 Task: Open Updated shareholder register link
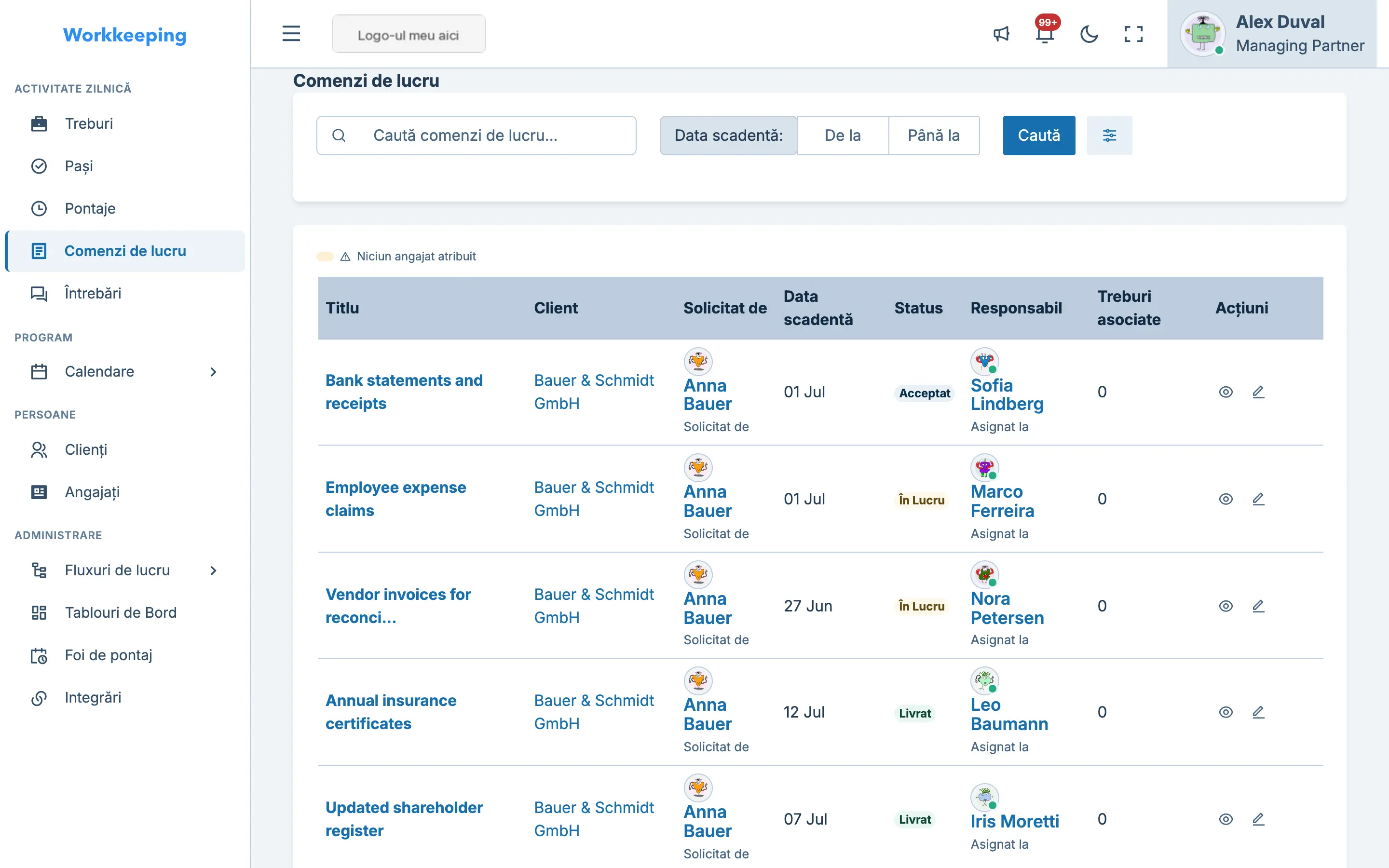[404, 819]
